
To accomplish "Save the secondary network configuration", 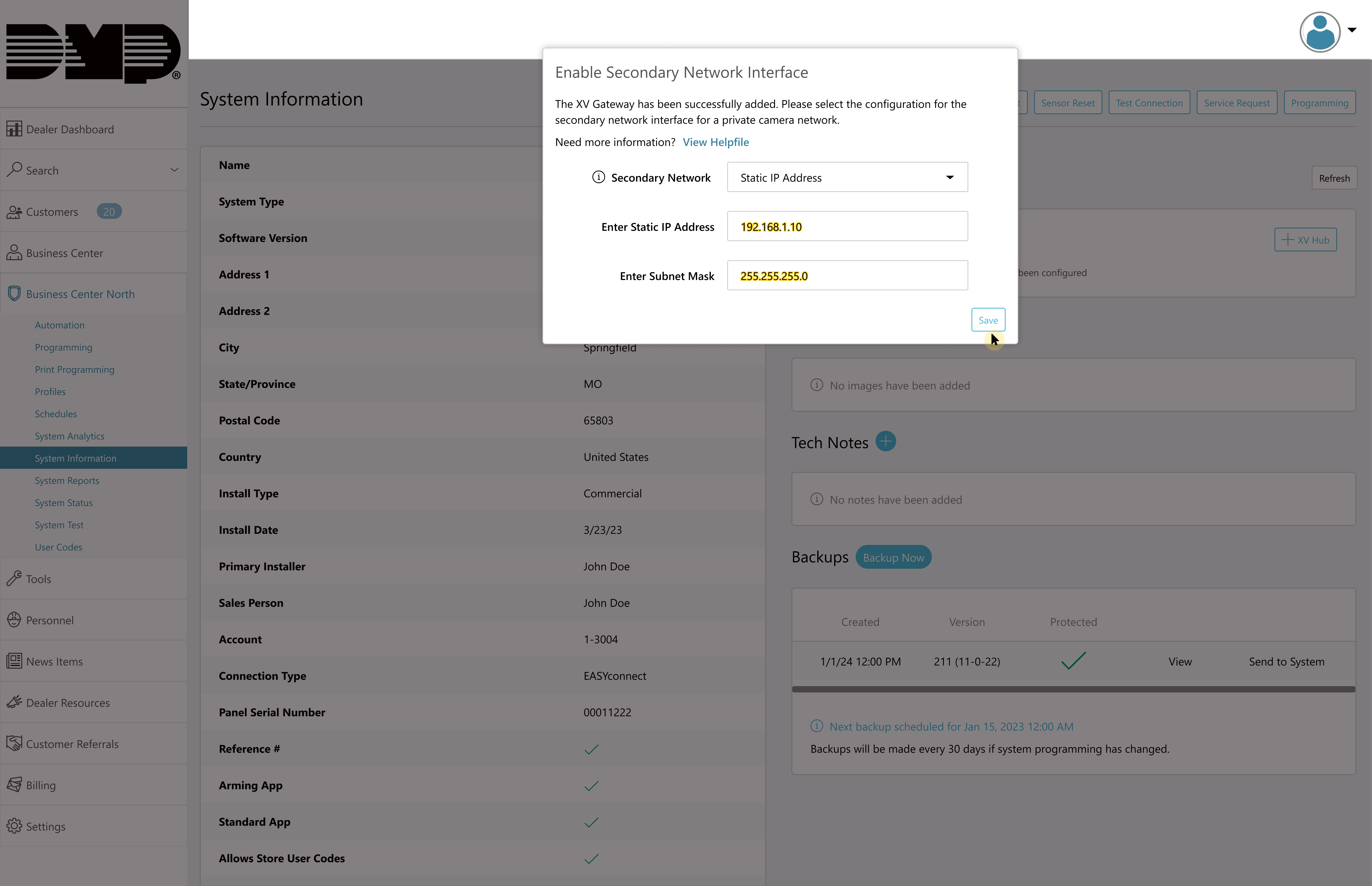I will point(988,320).
